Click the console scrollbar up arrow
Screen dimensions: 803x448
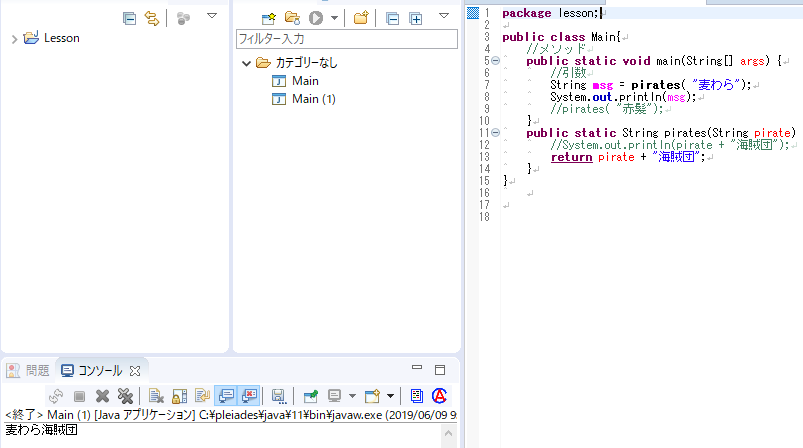[x=449, y=434]
